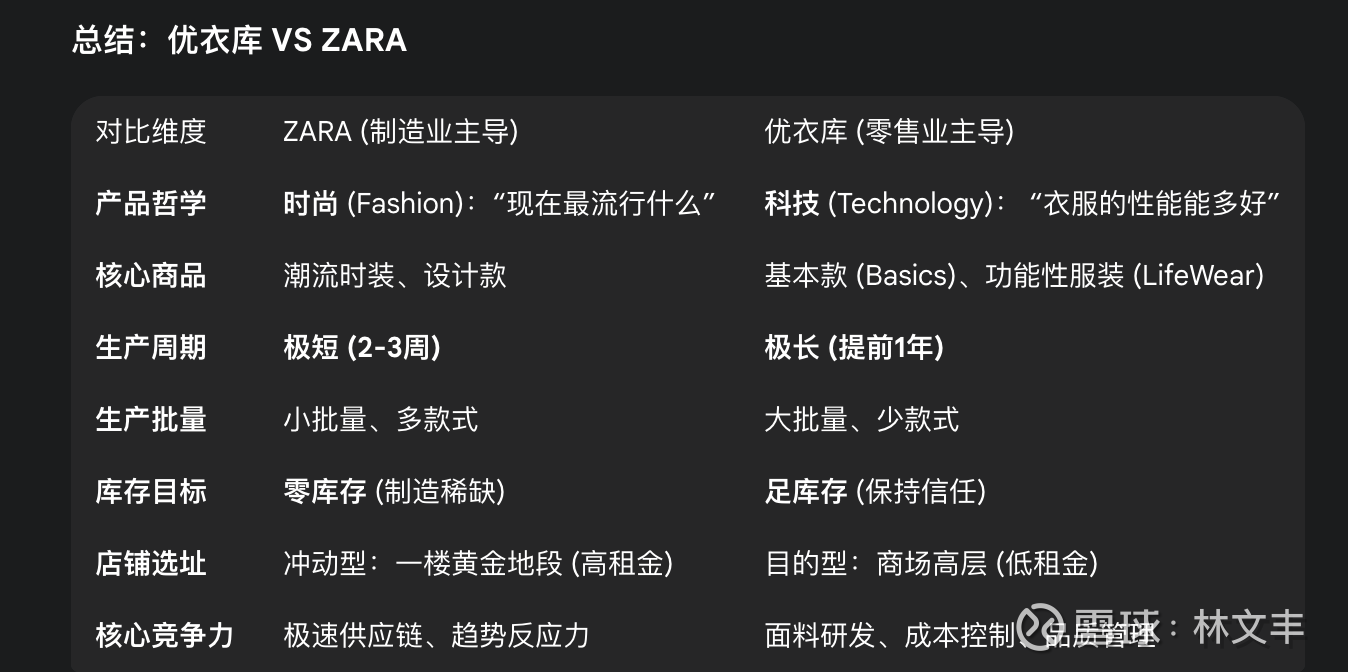The height and width of the screenshot is (672, 1348).
Task: Click the 大批量、少款式 cell
Action: click(x=862, y=419)
